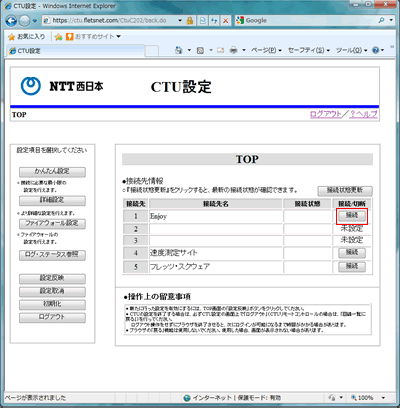This screenshot has width=400, height=408.
Task: Expand the address bar history dropdown
Action: click(x=180, y=20)
